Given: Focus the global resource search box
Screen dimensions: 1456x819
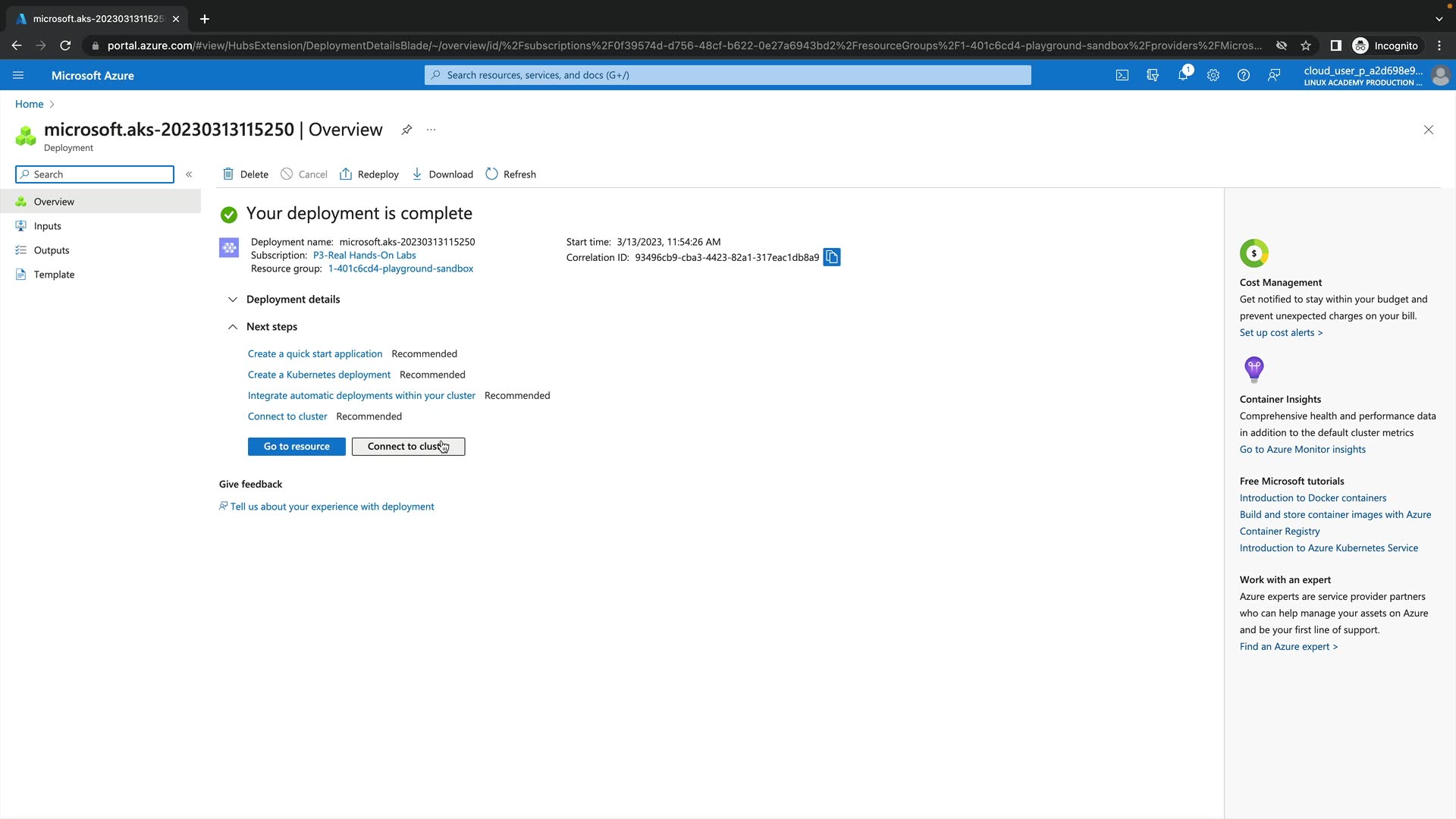Looking at the screenshot, I should pos(728,75).
